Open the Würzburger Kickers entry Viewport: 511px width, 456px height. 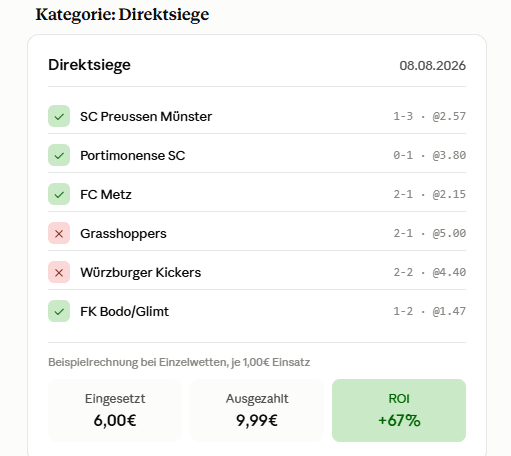257,272
